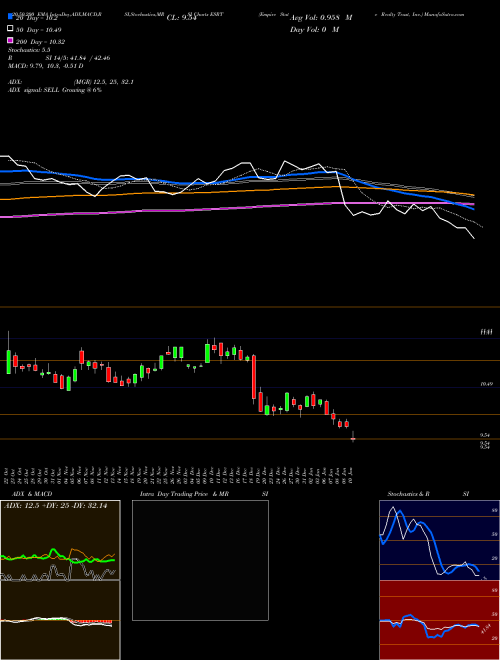Select the '50 Day = 10.49' legend text
This screenshot has height=660, width=500.
coord(38,30)
